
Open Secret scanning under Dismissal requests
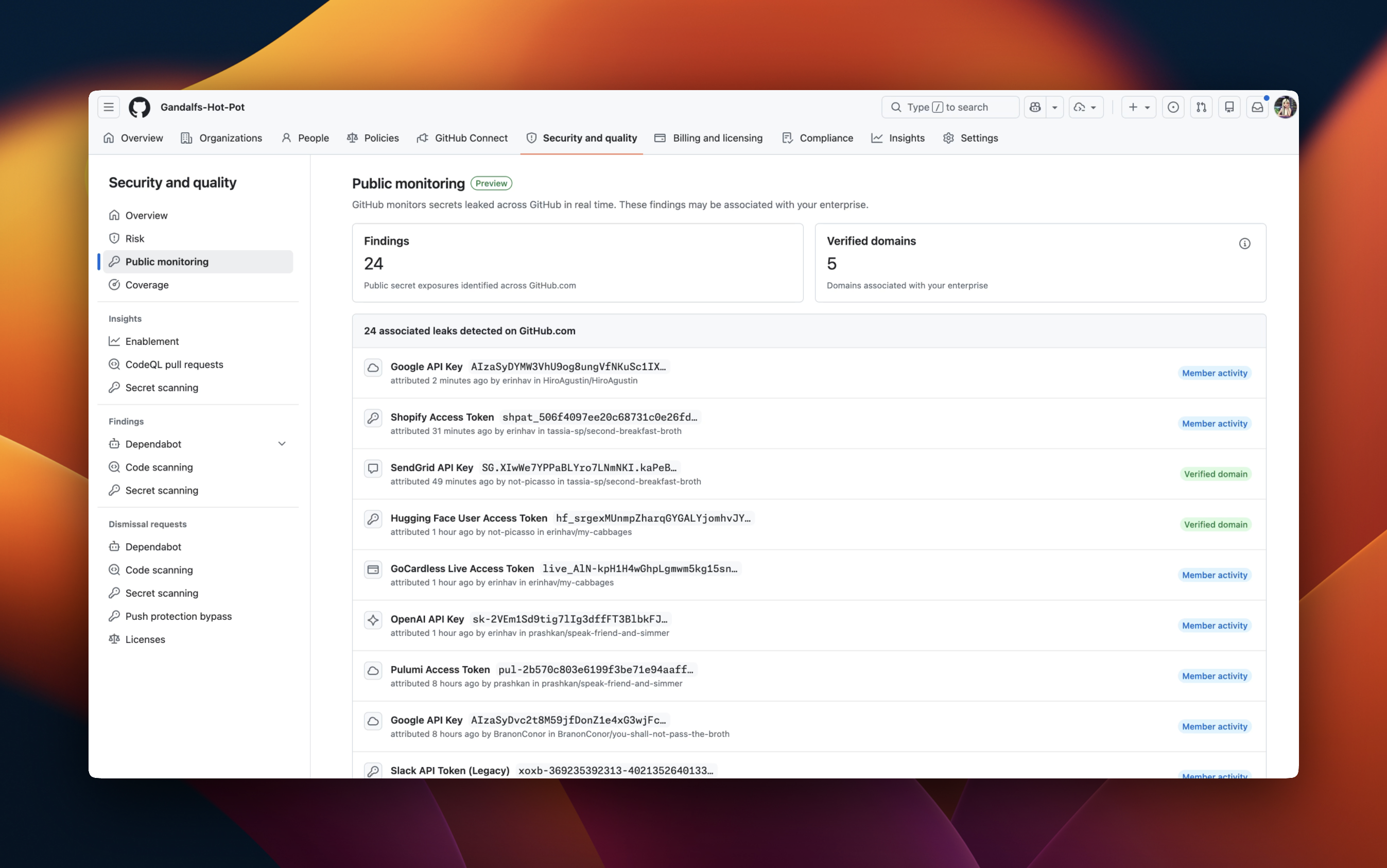pyautogui.click(x=198, y=594)
